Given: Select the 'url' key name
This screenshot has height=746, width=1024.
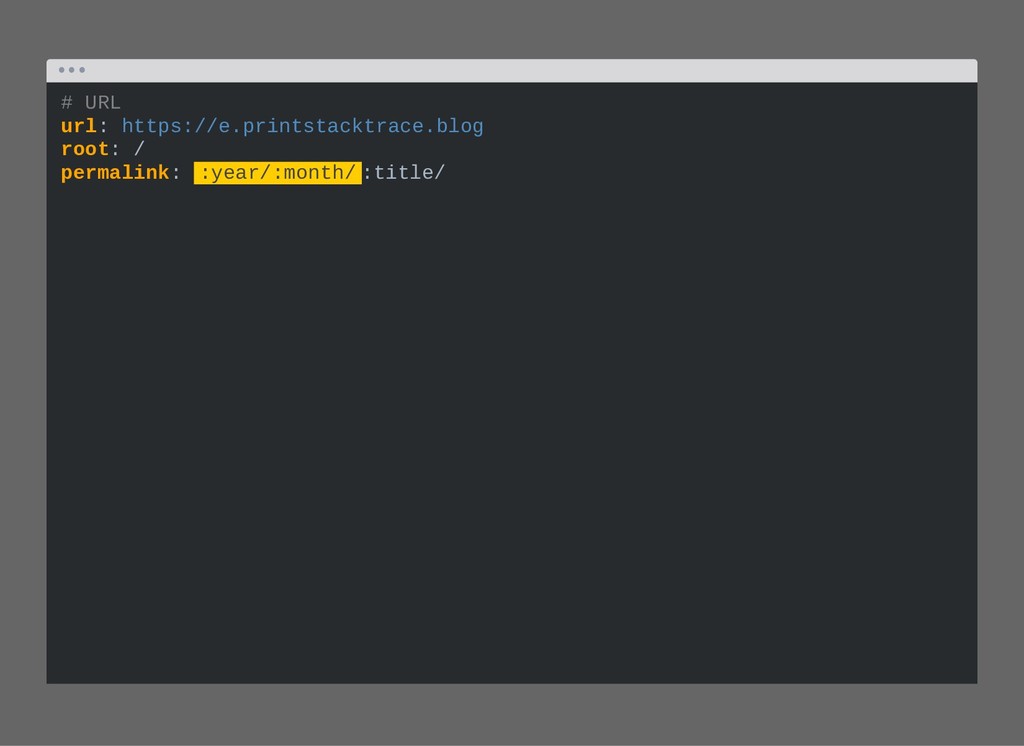Looking at the screenshot, I should click(x=79, y=126).
